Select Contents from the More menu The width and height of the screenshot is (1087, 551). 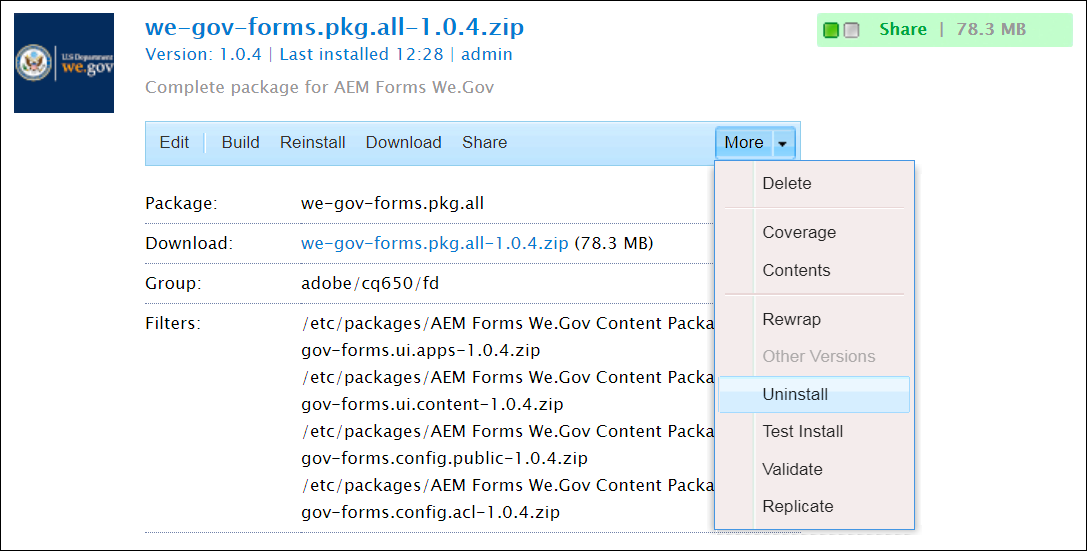pos(814,270)
